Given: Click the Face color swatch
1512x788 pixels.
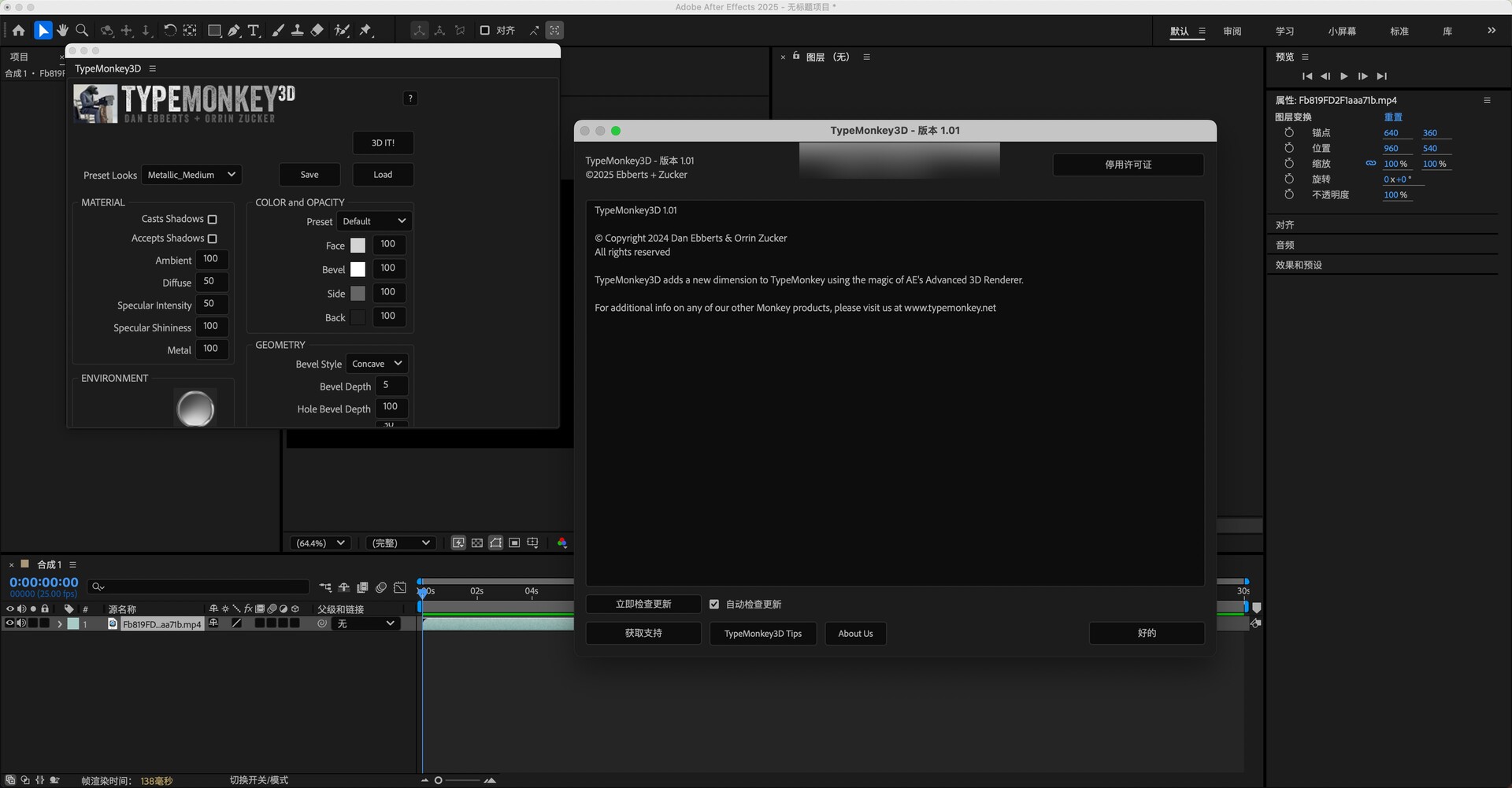Looking at the screenshot, I should point(358,246).
